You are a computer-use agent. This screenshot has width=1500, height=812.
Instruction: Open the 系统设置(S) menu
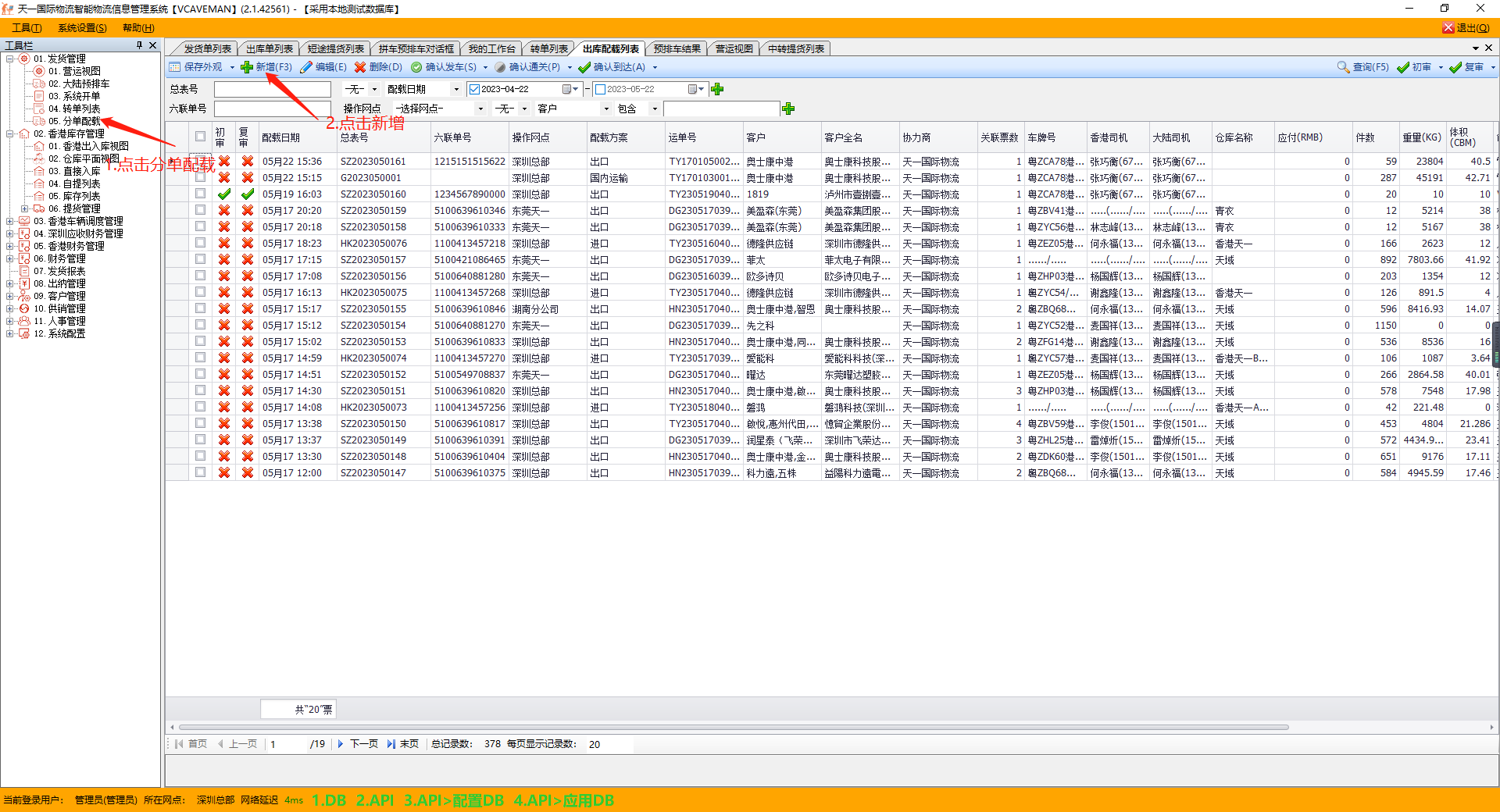82,28
